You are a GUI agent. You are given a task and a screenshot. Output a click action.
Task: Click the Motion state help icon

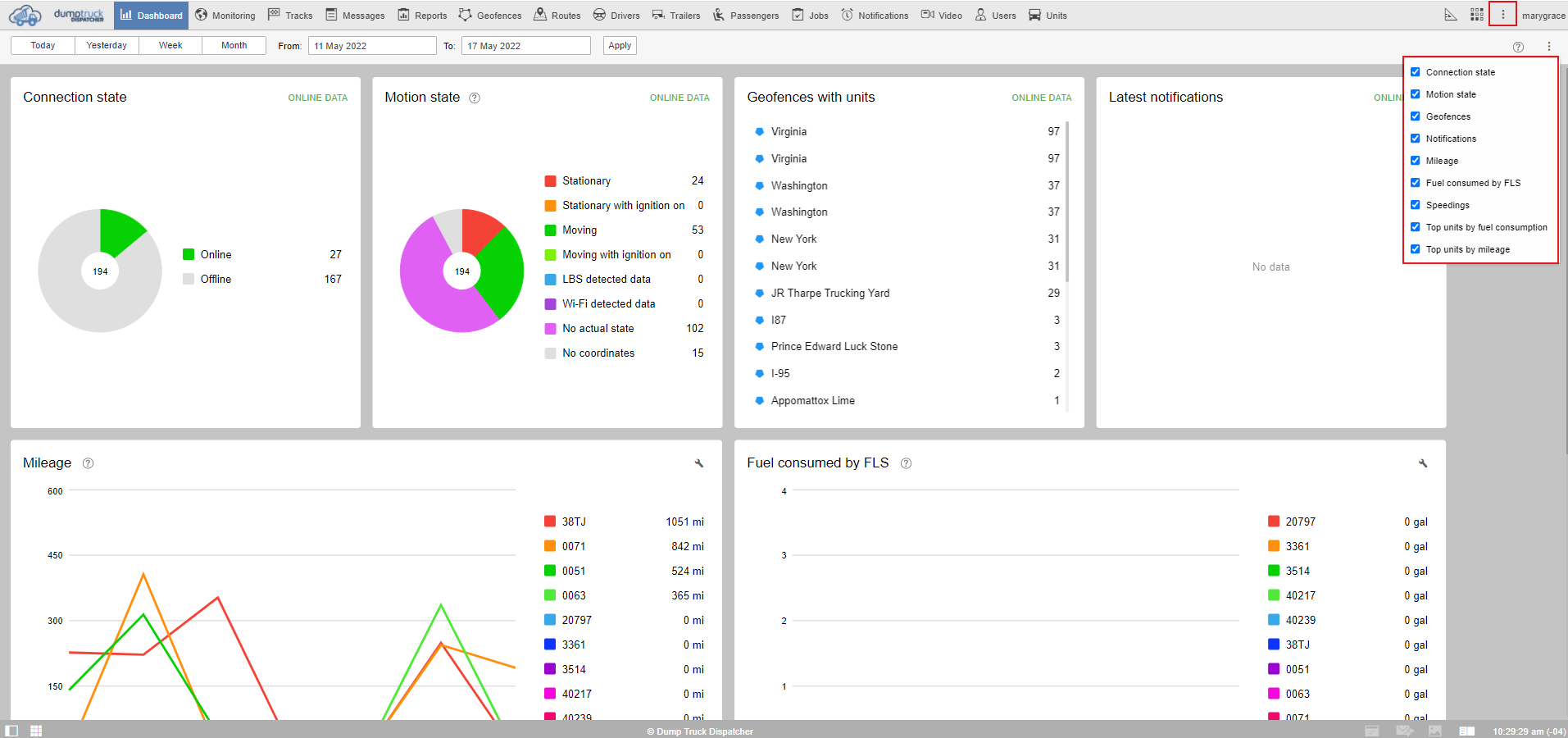pyautogui.click(x=475, y=98)
